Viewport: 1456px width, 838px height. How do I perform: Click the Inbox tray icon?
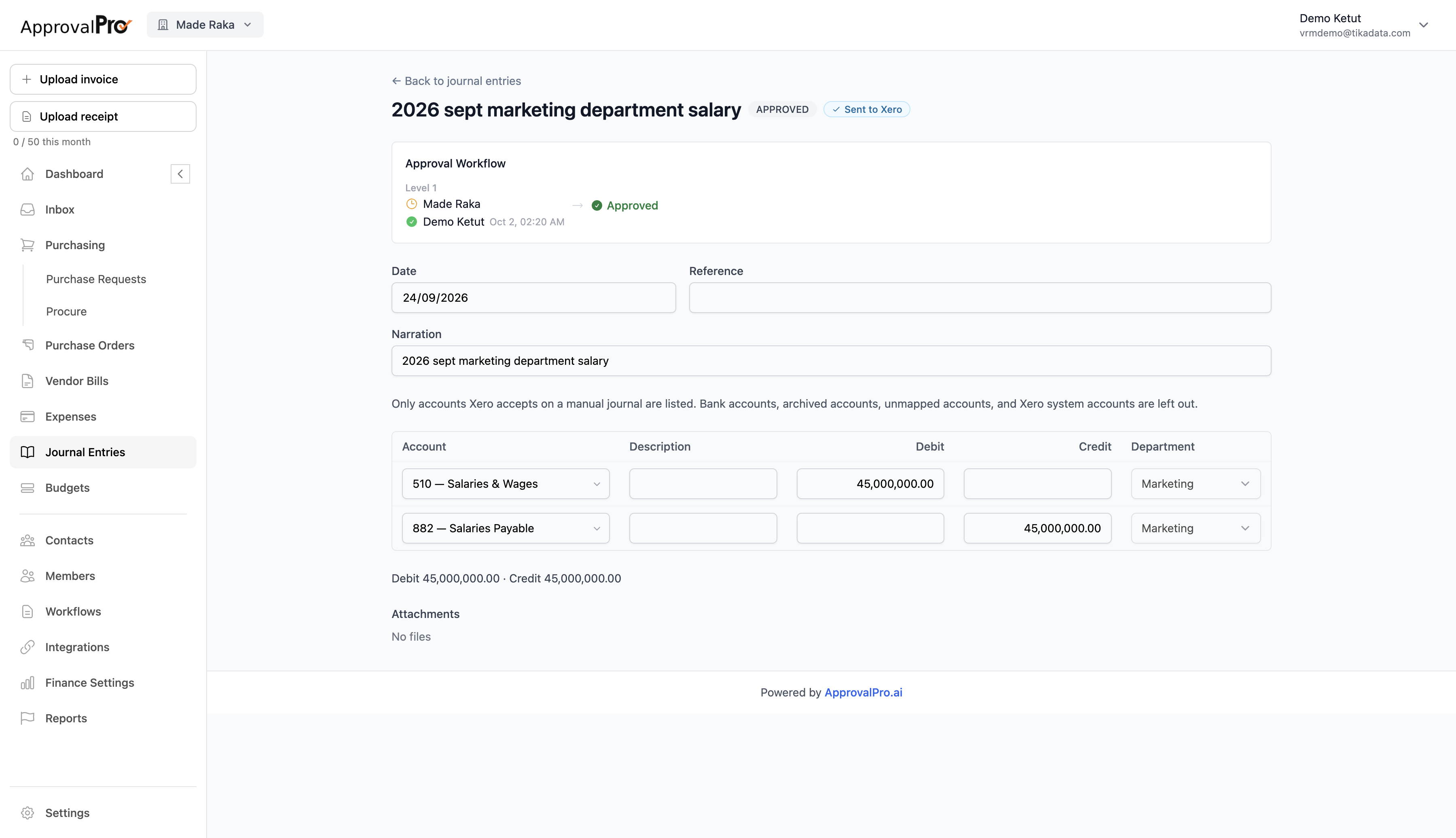27,209
